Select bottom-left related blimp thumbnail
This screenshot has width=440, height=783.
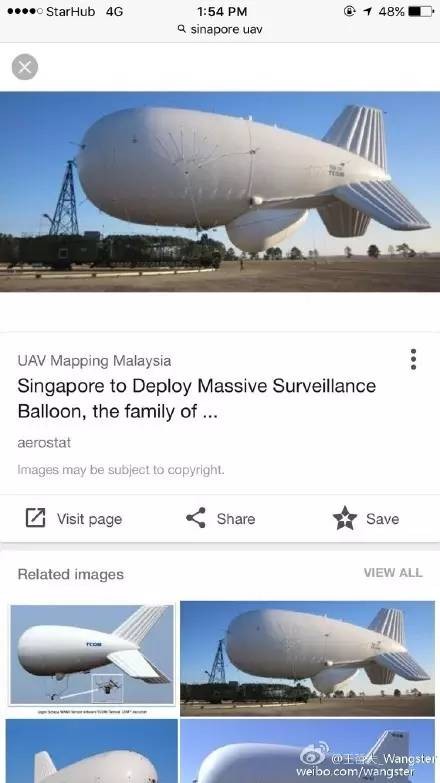click(x=92, y=751)
